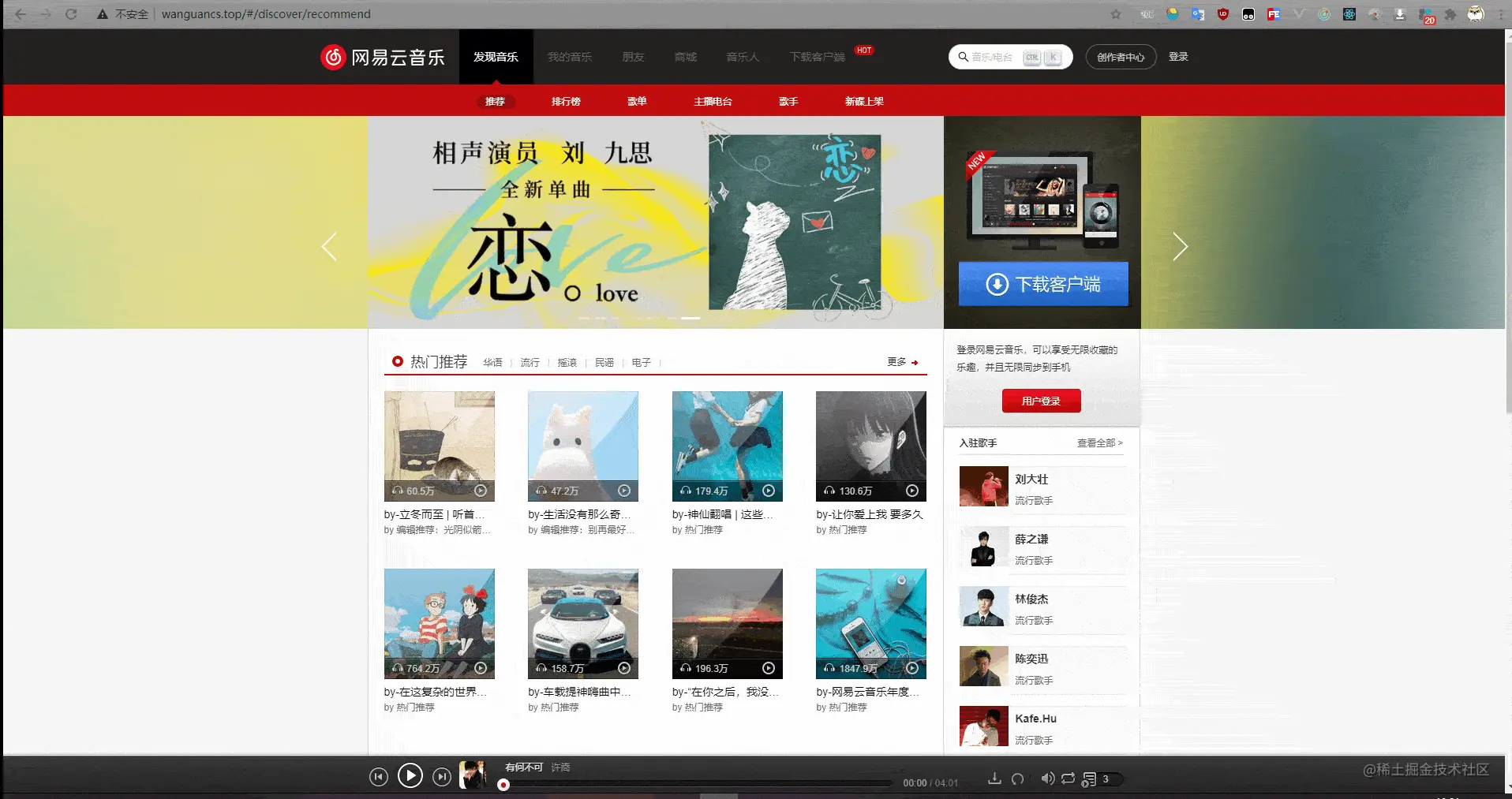
Task: Open the sports car playlist cover
Action: click(583, 624)
